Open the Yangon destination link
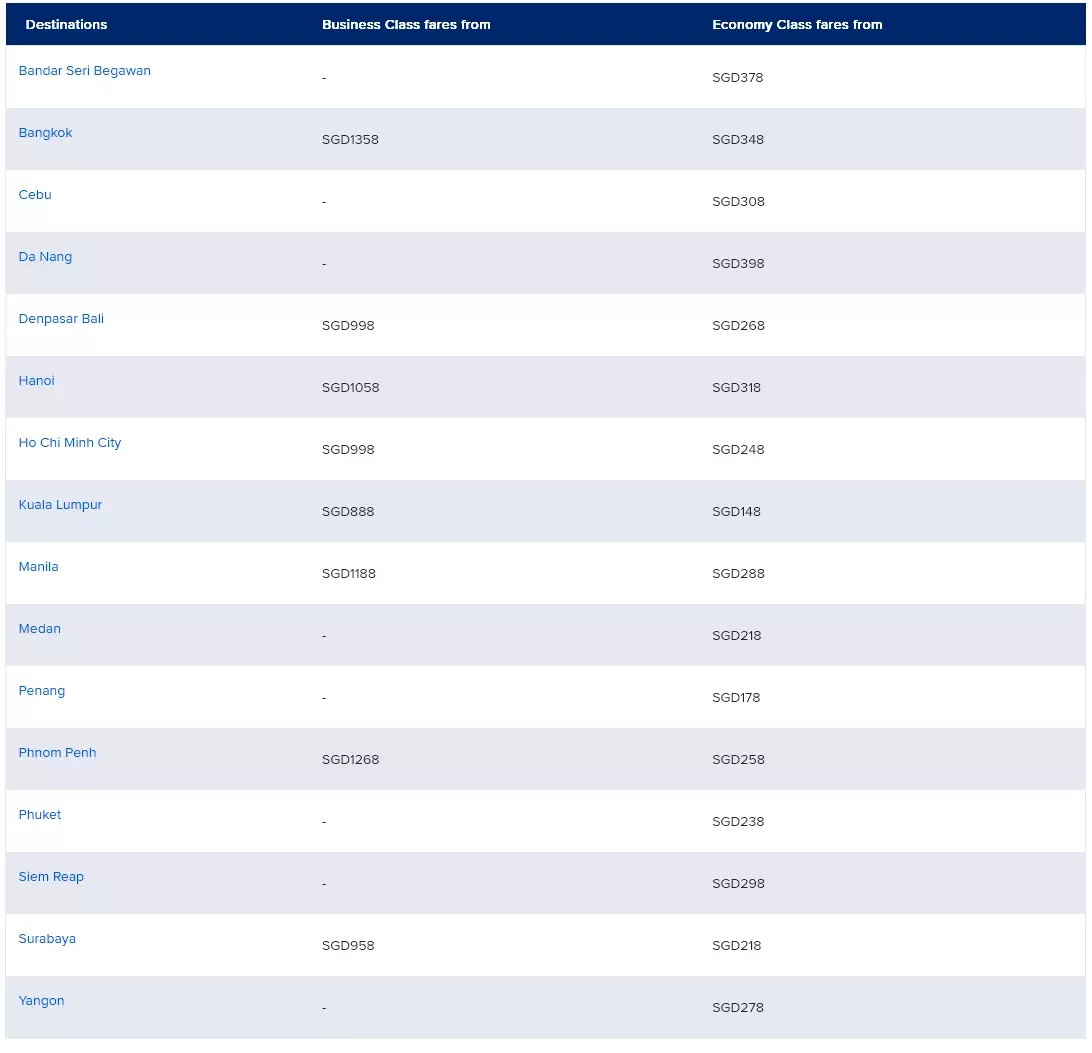Image resolution: width=1092 pixels, height=1053 pixels. [x=41, y=1000]
